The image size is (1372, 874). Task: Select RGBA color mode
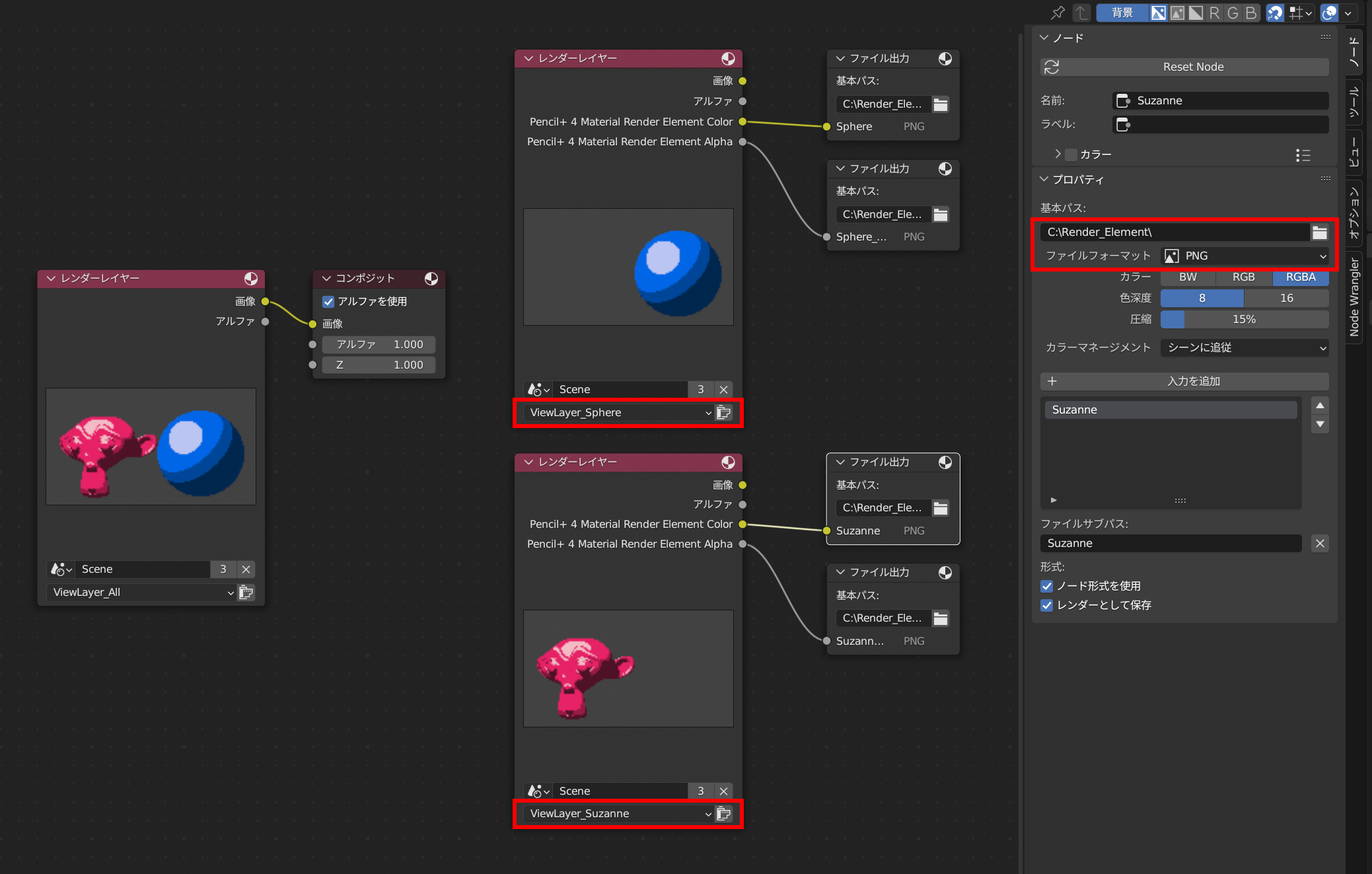pos(1301,277)
